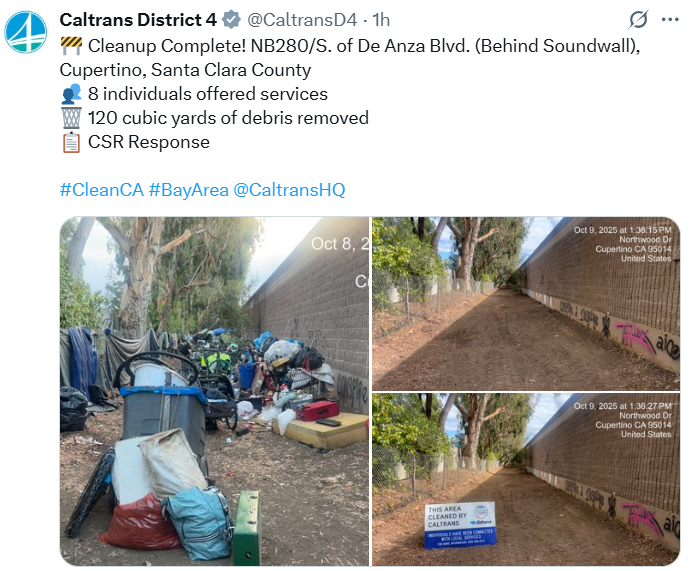695x571 pixels.
Task: Open the #BayArea hashtag
Action: pos(188,190)
